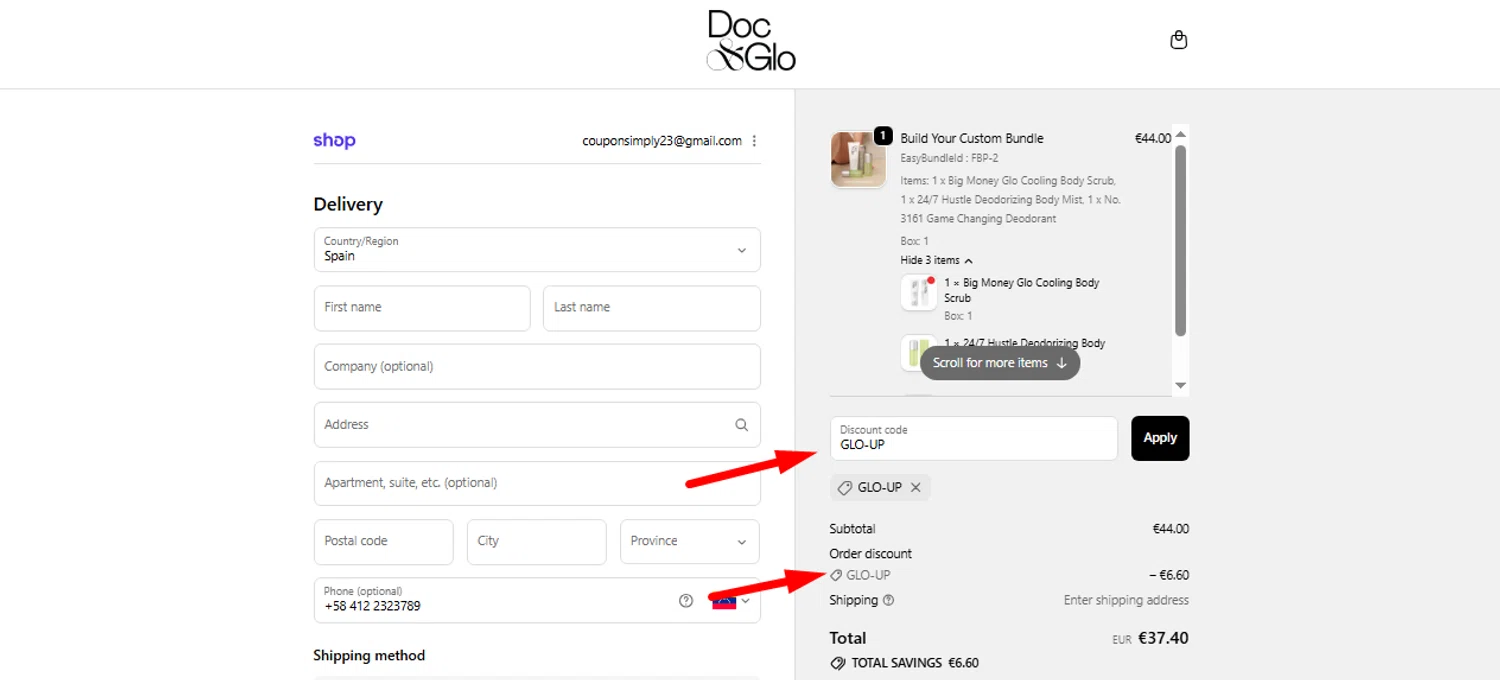Viewport: 1500px width, 680px height.
Task: Open the phone country flag selector
Action: tap(731, 601)
